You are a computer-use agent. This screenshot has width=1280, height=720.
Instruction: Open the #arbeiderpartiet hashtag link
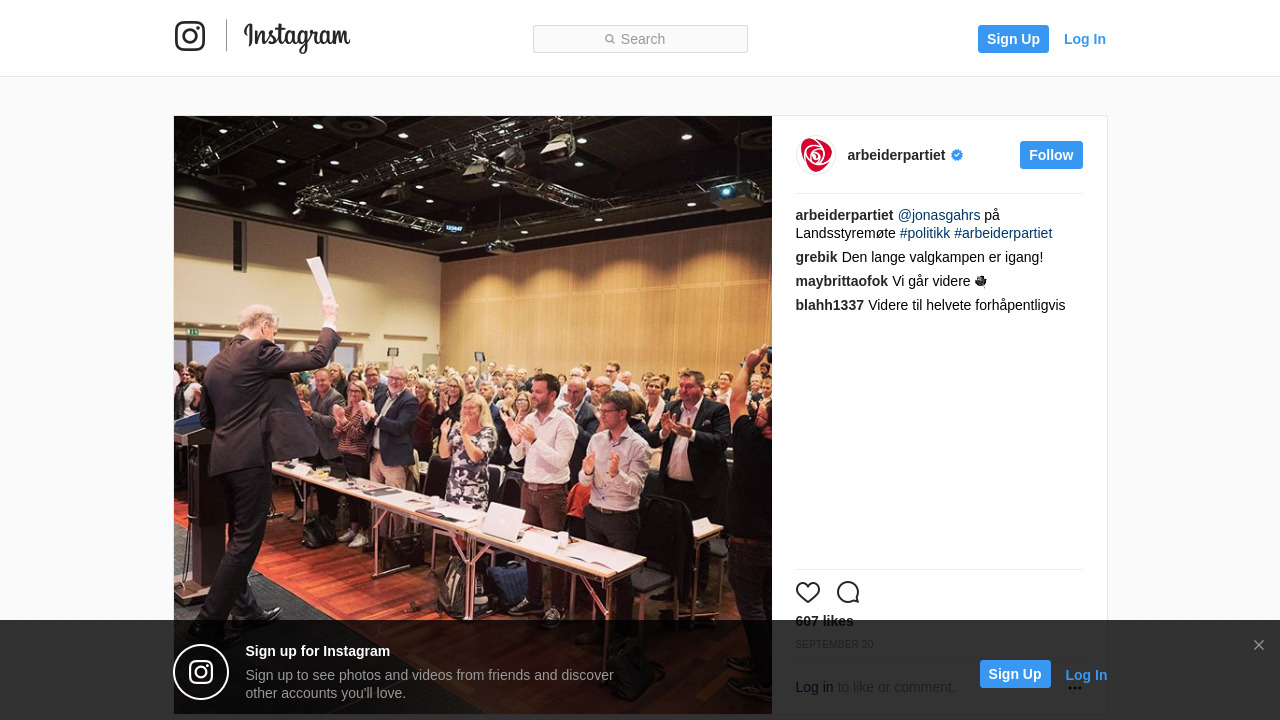tap(1003, 233)
